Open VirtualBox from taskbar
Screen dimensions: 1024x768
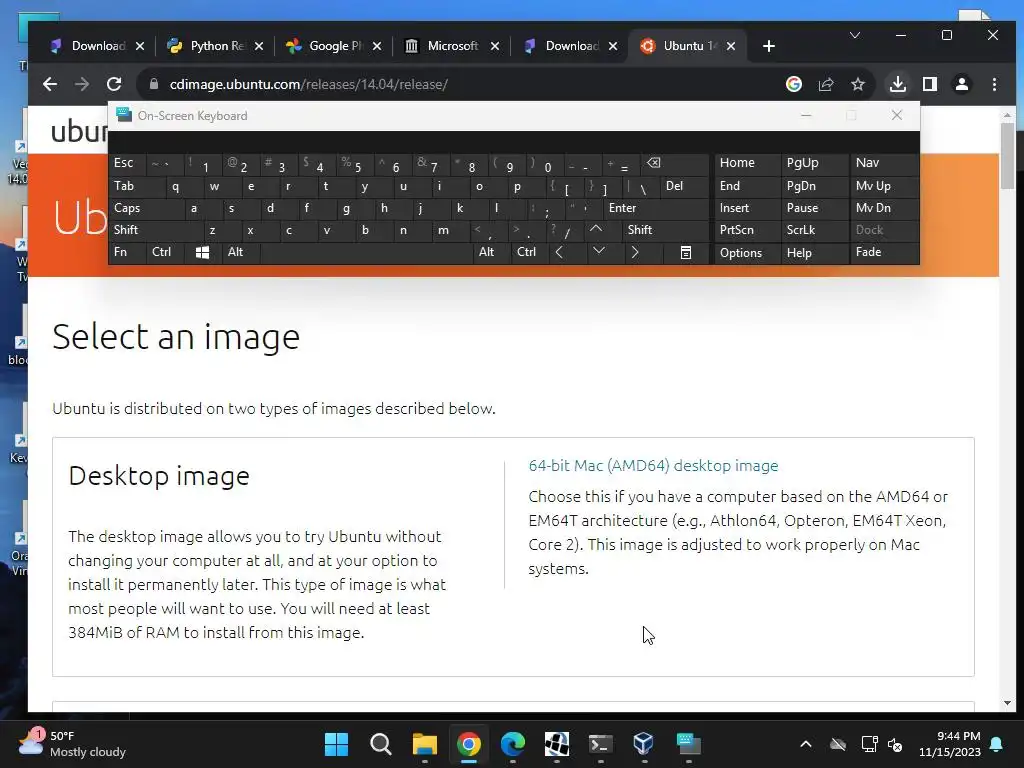pyautogui.click(x=643, y=744)
